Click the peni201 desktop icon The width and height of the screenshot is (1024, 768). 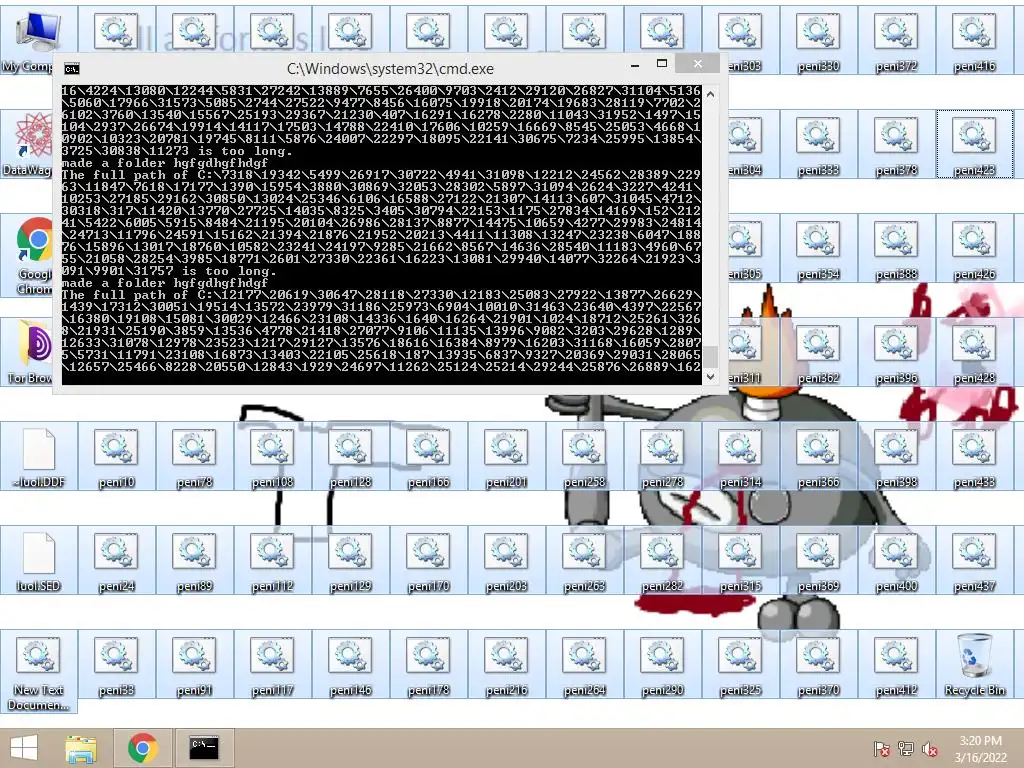click(506, 457)
